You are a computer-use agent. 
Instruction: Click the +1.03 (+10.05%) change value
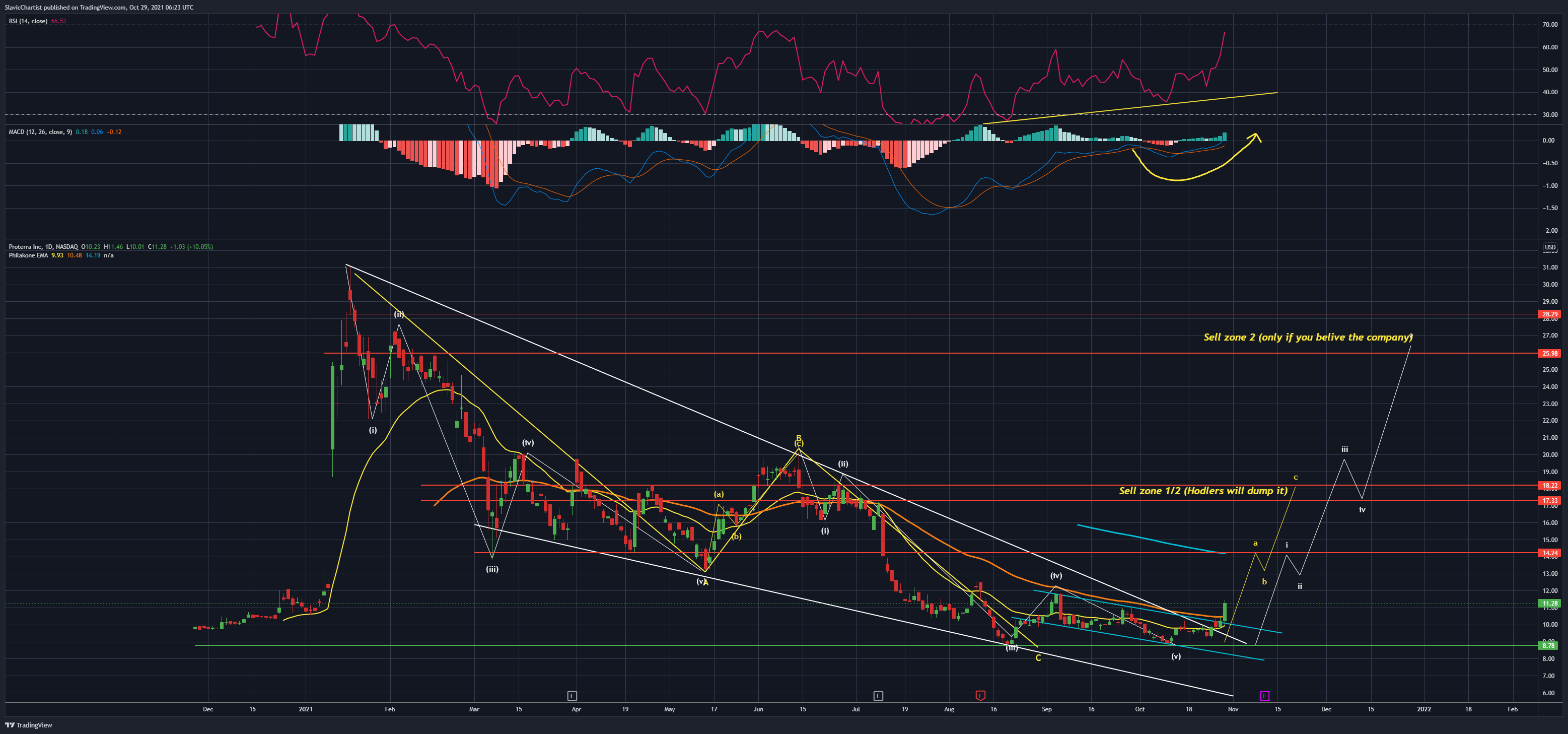click(191, 247)
